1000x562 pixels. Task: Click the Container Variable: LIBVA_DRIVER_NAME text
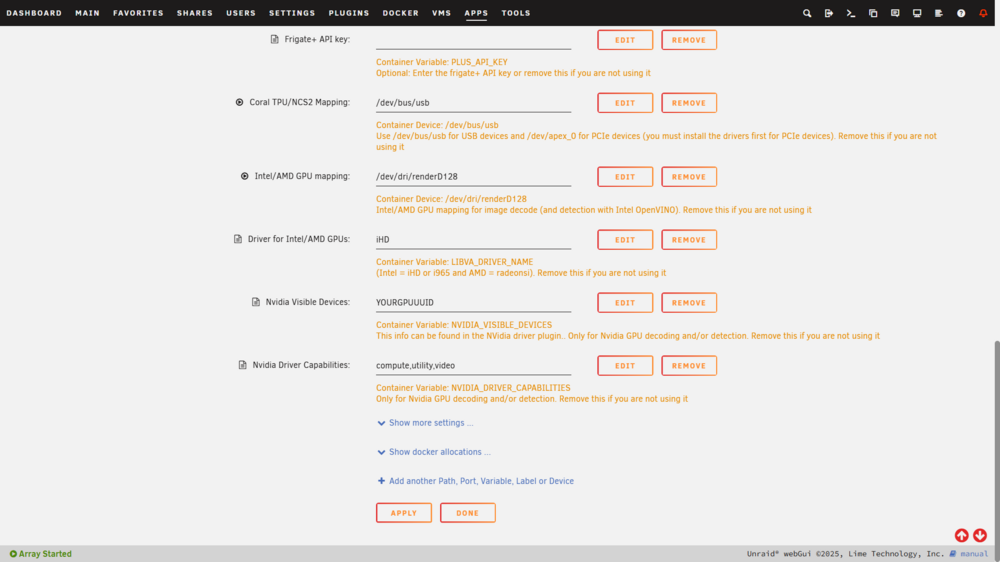click(x=454, y=262)
